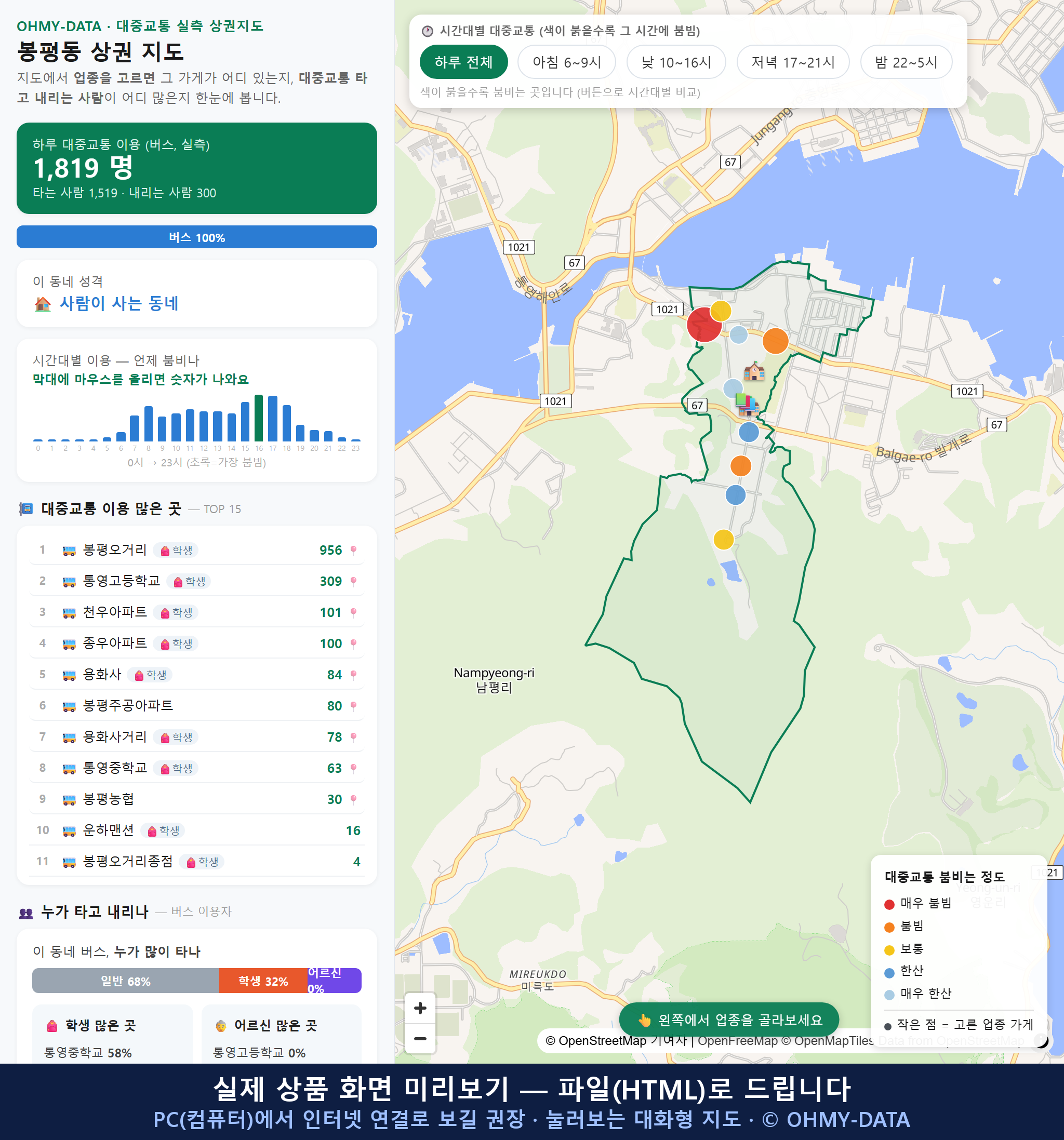Viewport: 1064px width, 1140px height.
Task: Click the blue 버스 100% bar
Action: pyautogui.click(x=197, y=237)
